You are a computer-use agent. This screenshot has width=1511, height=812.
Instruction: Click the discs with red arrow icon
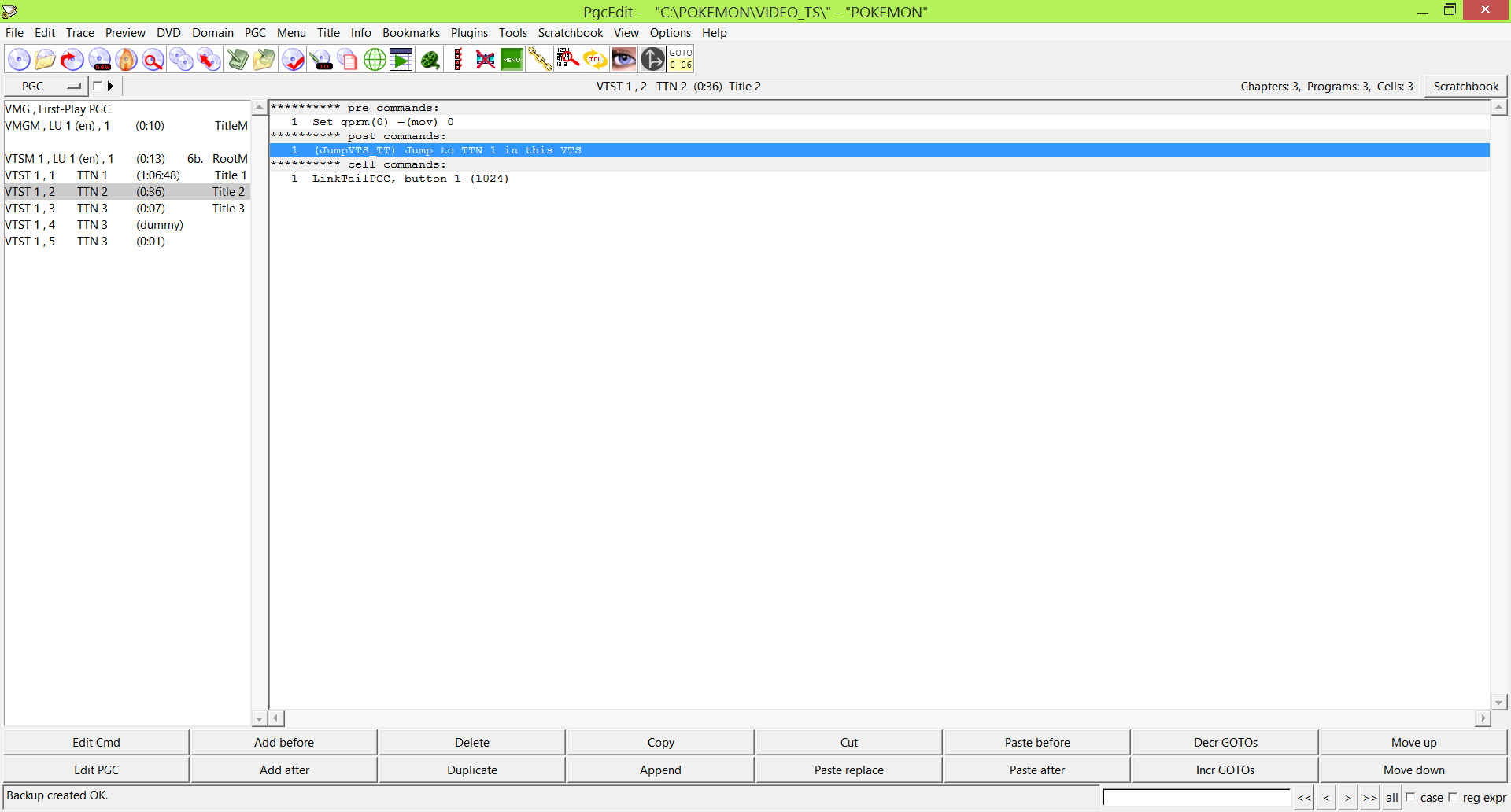pos(209,59)
